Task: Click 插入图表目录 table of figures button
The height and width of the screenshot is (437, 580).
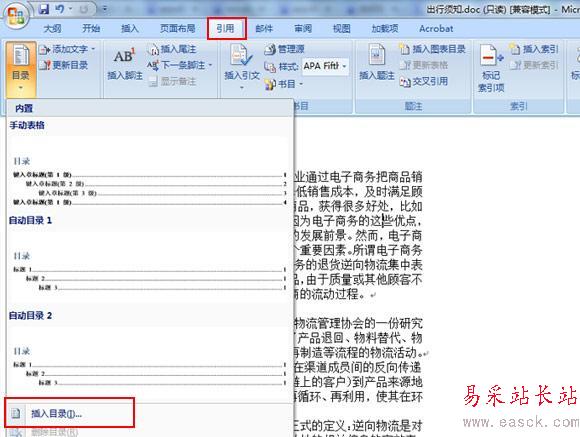Action: [x=432, y=49]
